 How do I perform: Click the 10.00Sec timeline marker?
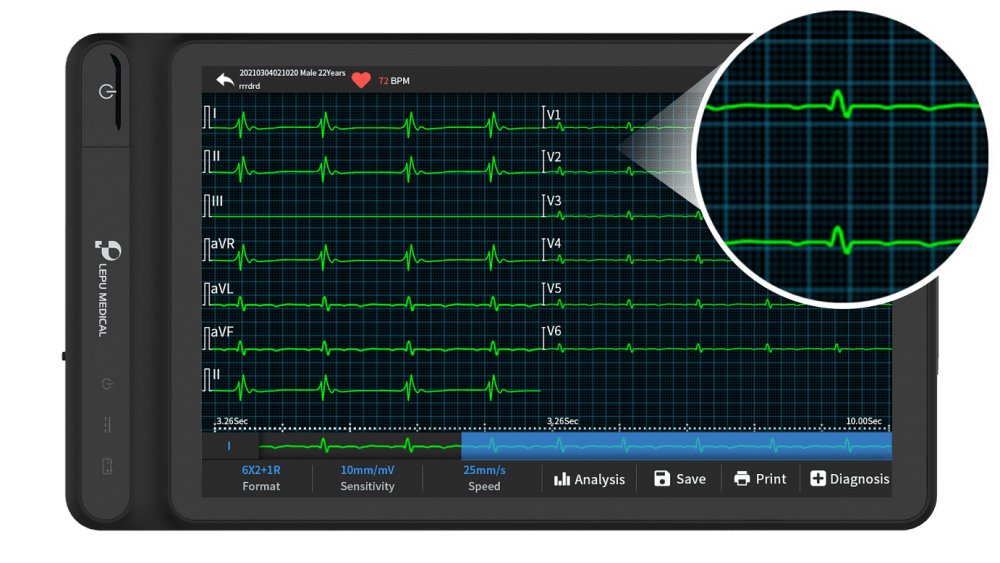[865, 421]
